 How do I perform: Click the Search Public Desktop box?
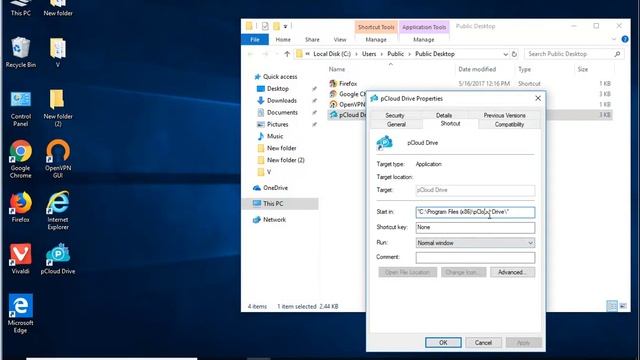573,54
